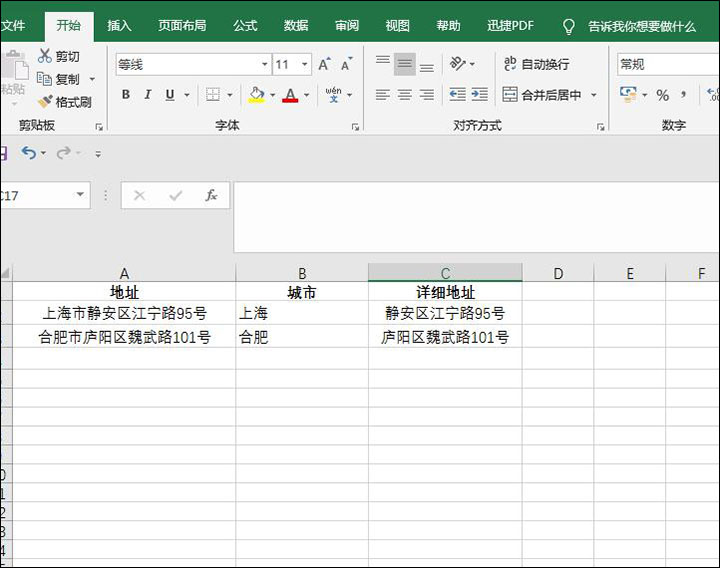Apply yellow fill color bucket
This screenshot has height=568, width=720.
coord(257,95)
